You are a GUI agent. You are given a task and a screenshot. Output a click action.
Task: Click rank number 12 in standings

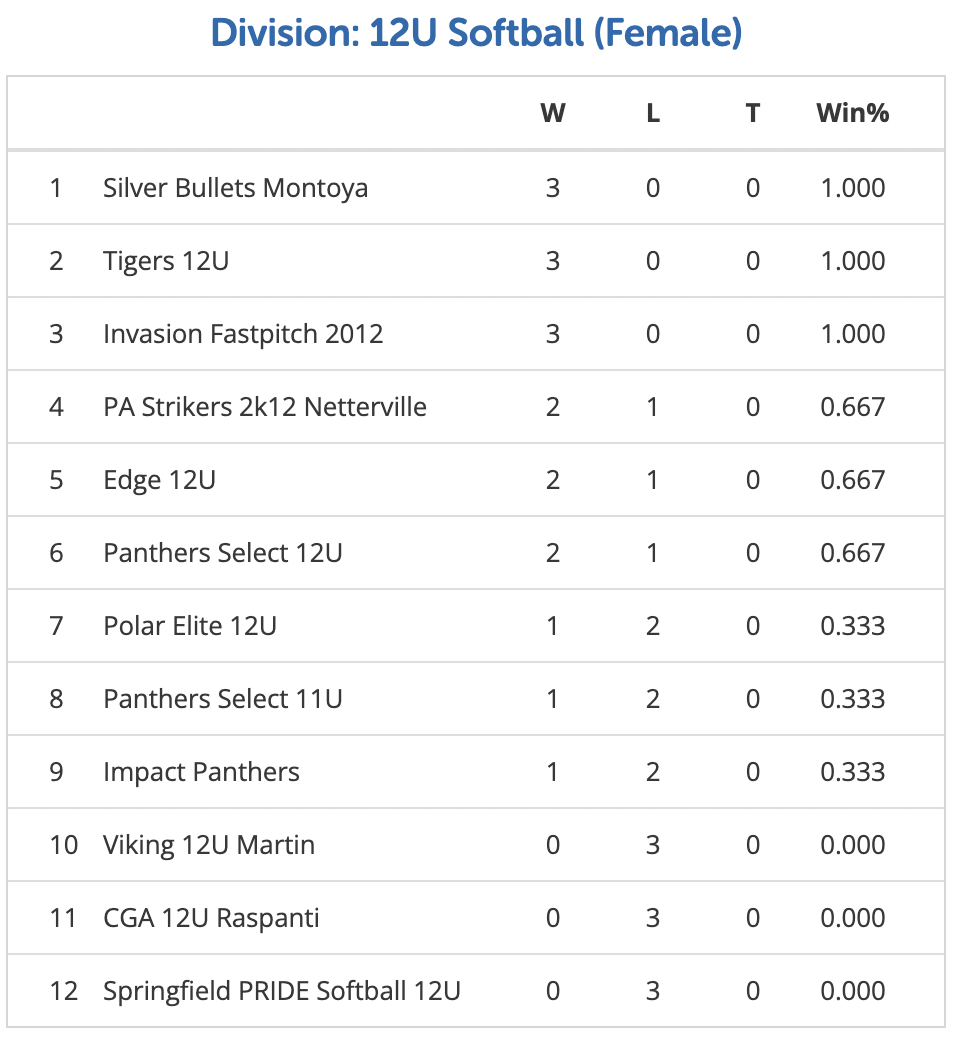(x=64, y=991)
